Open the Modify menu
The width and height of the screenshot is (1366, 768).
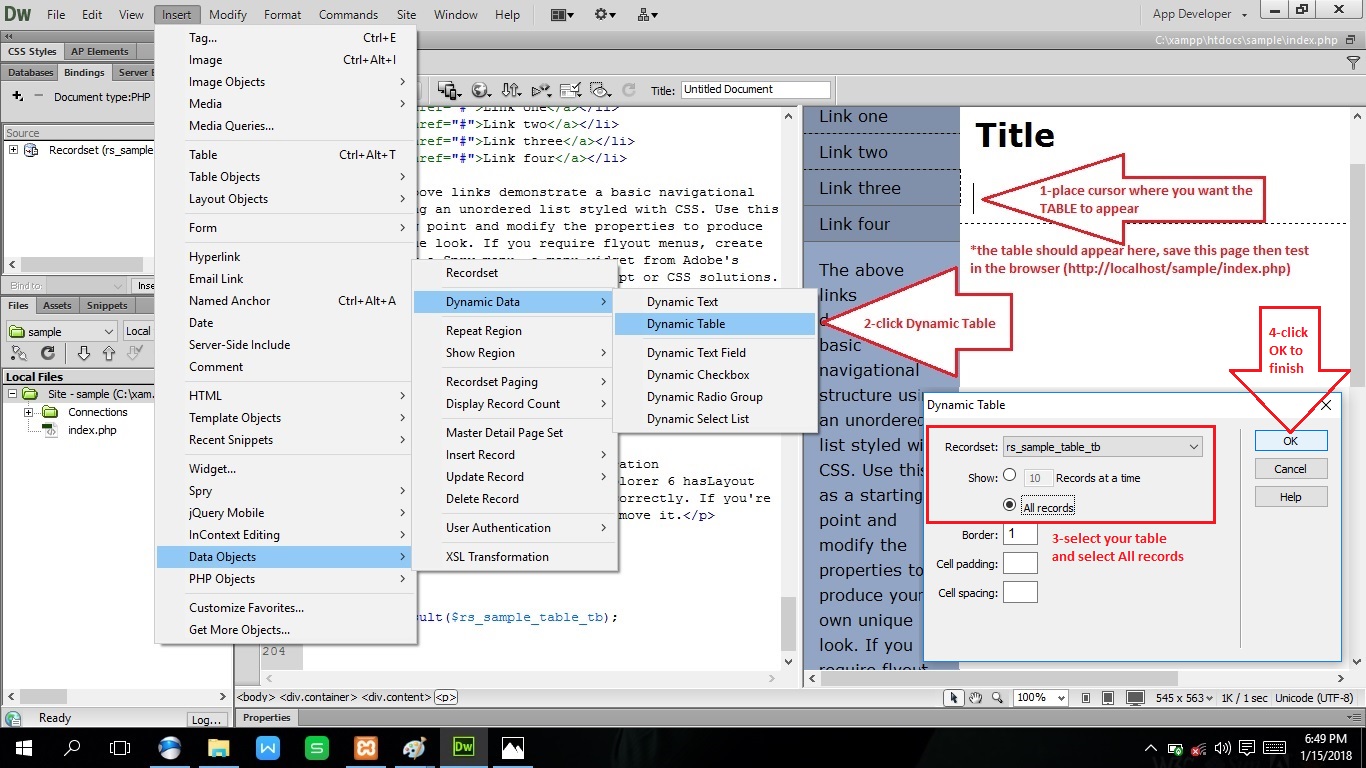coord(228,14)
